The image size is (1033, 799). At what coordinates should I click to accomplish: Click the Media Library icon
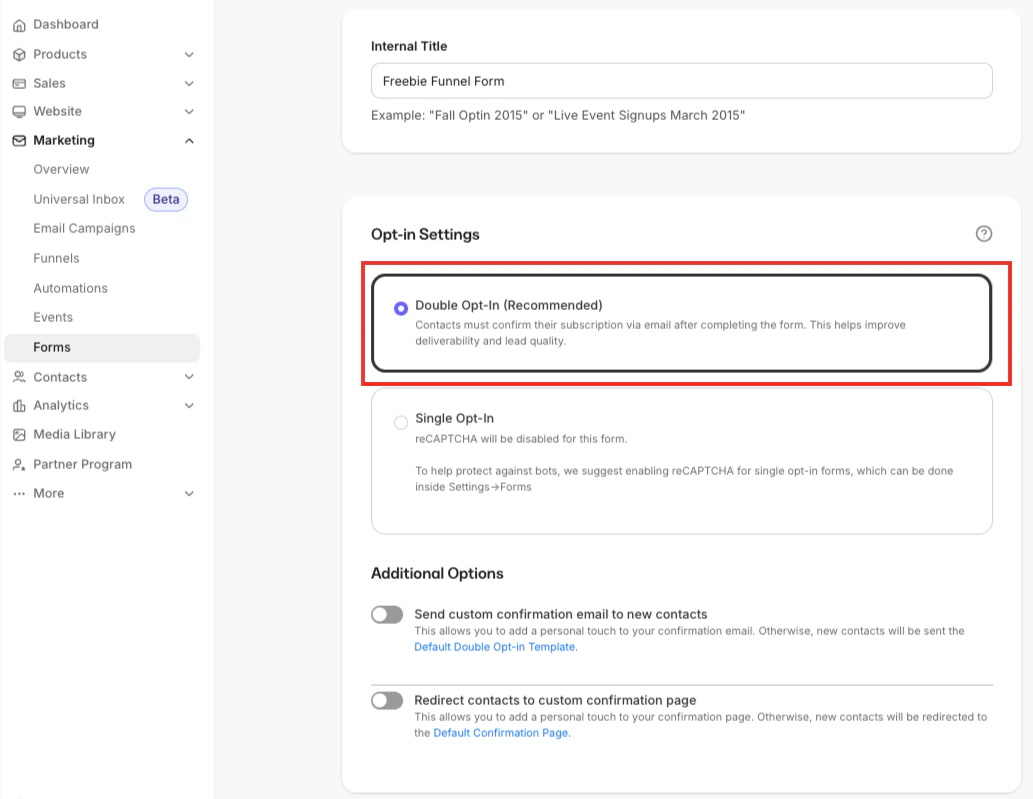coord(17,434)
